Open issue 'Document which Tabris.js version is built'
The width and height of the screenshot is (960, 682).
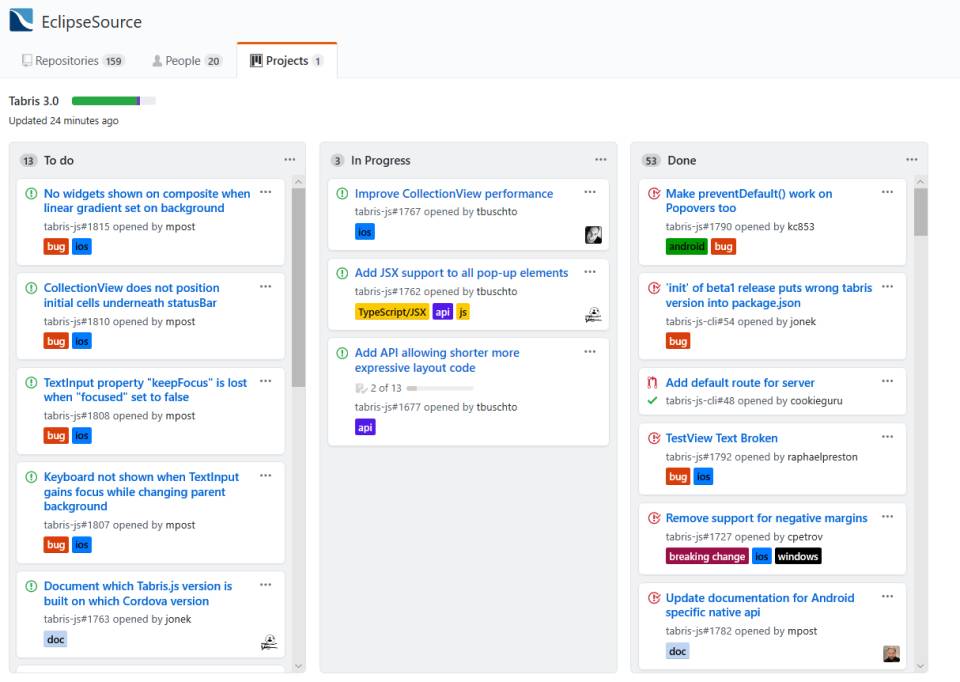pyautogui.click(x=138, y=593)
